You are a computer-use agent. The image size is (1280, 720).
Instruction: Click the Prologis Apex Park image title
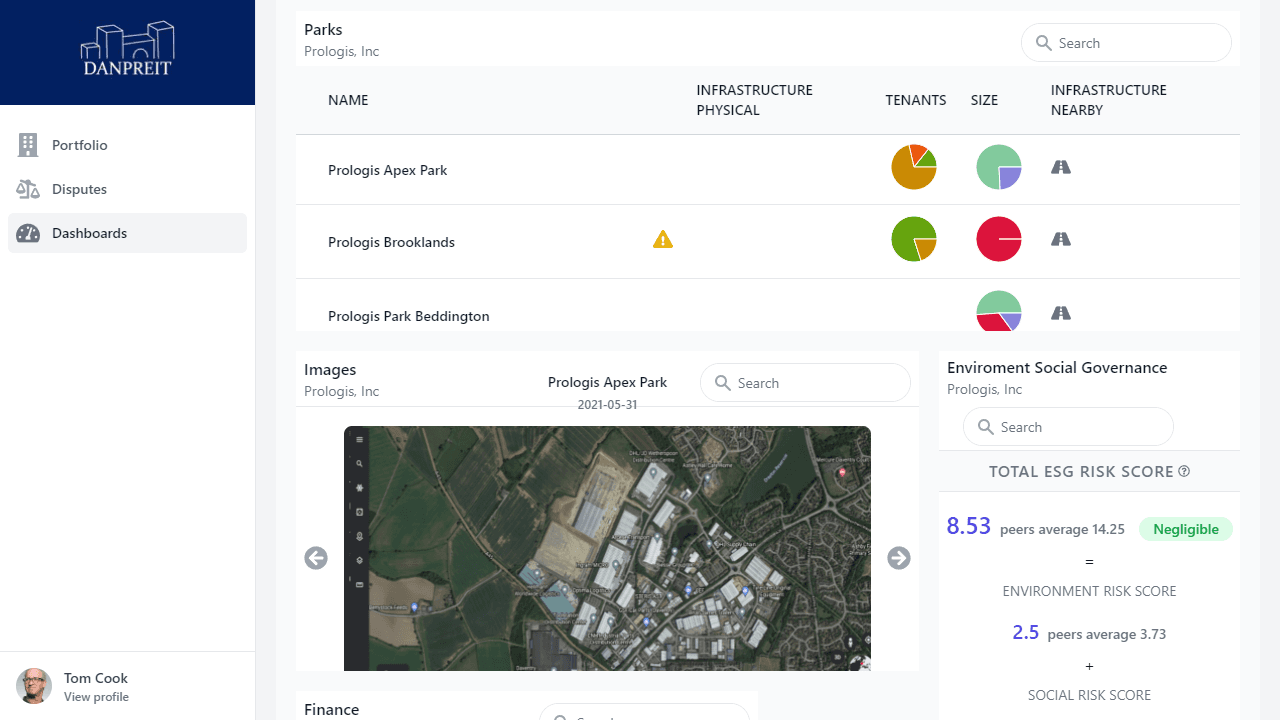(x=607, y=382)
